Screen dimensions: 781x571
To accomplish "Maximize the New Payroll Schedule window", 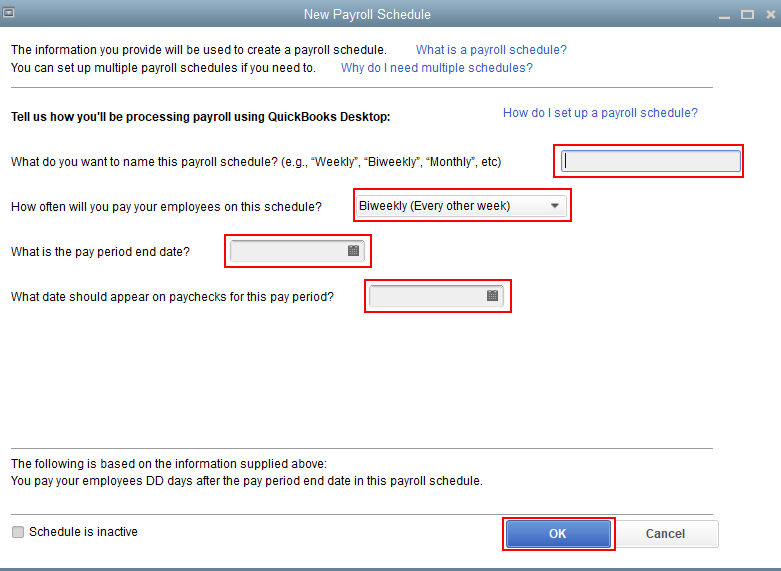I will tap(746, 15).
